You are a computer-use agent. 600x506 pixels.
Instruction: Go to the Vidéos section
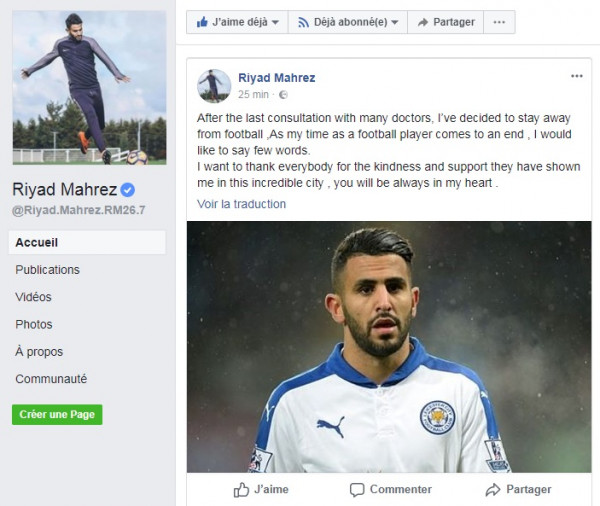(33, 297)
